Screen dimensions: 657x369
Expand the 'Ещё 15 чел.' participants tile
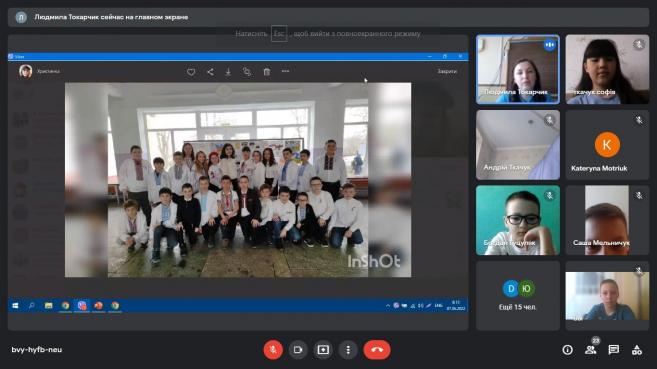click(518, 296)
